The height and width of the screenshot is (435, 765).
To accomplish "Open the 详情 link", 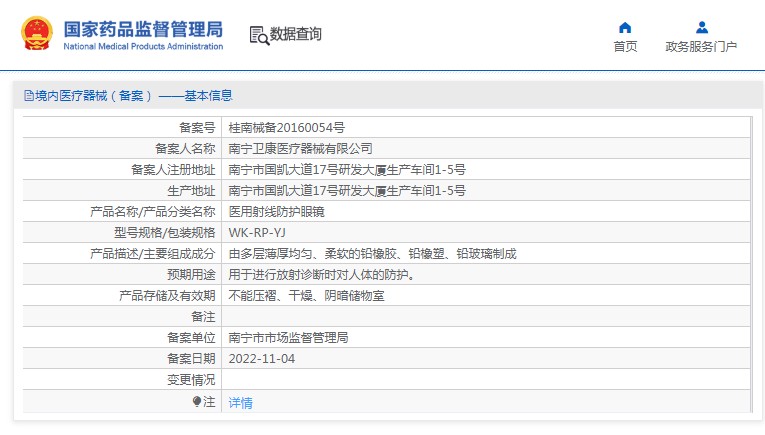I will (x=241, y=403).
